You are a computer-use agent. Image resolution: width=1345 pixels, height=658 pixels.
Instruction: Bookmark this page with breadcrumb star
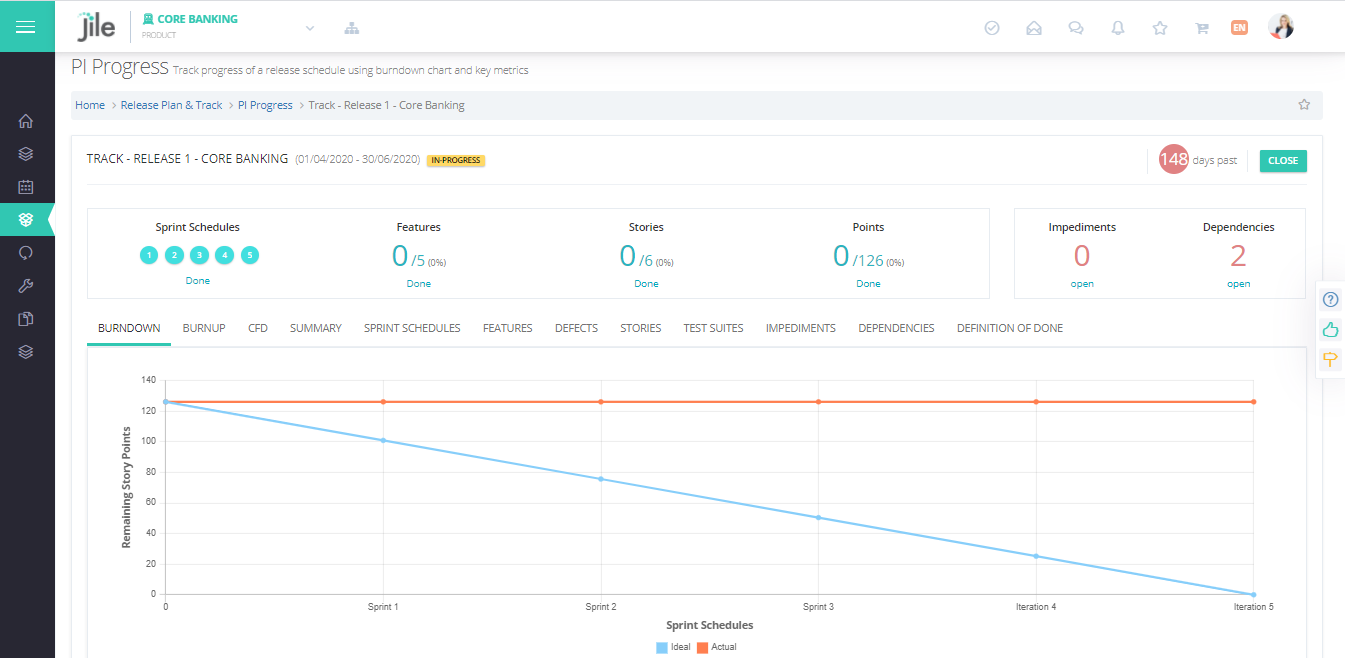click(1304, 104)
